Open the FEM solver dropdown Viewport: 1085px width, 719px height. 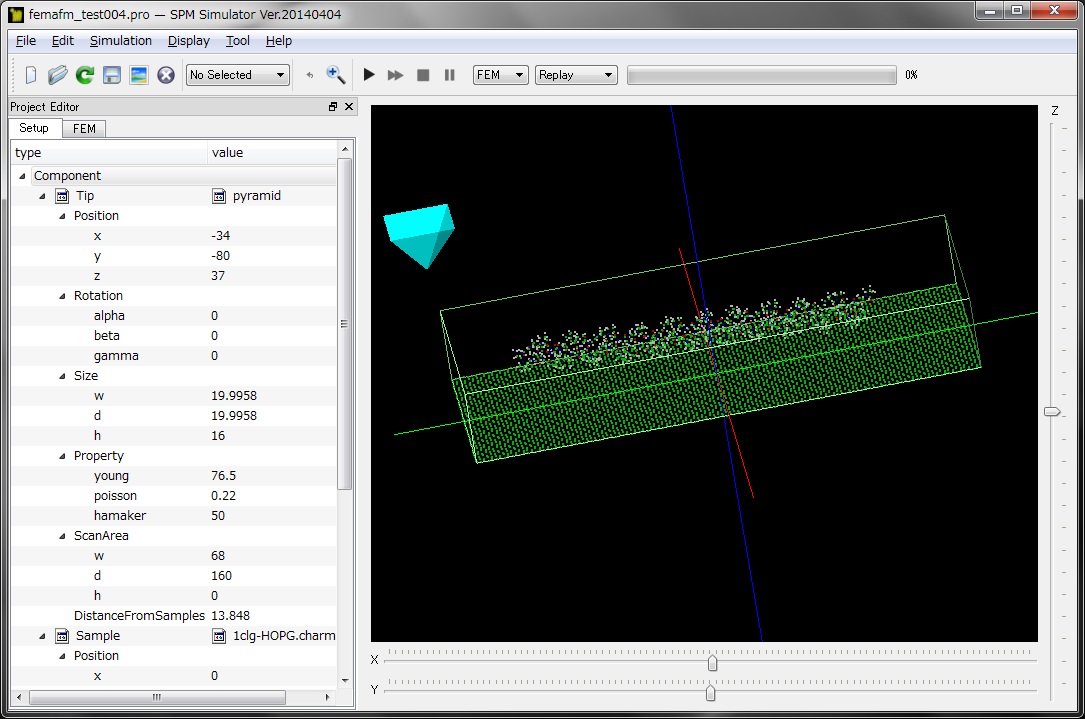[x=500, y=75]
